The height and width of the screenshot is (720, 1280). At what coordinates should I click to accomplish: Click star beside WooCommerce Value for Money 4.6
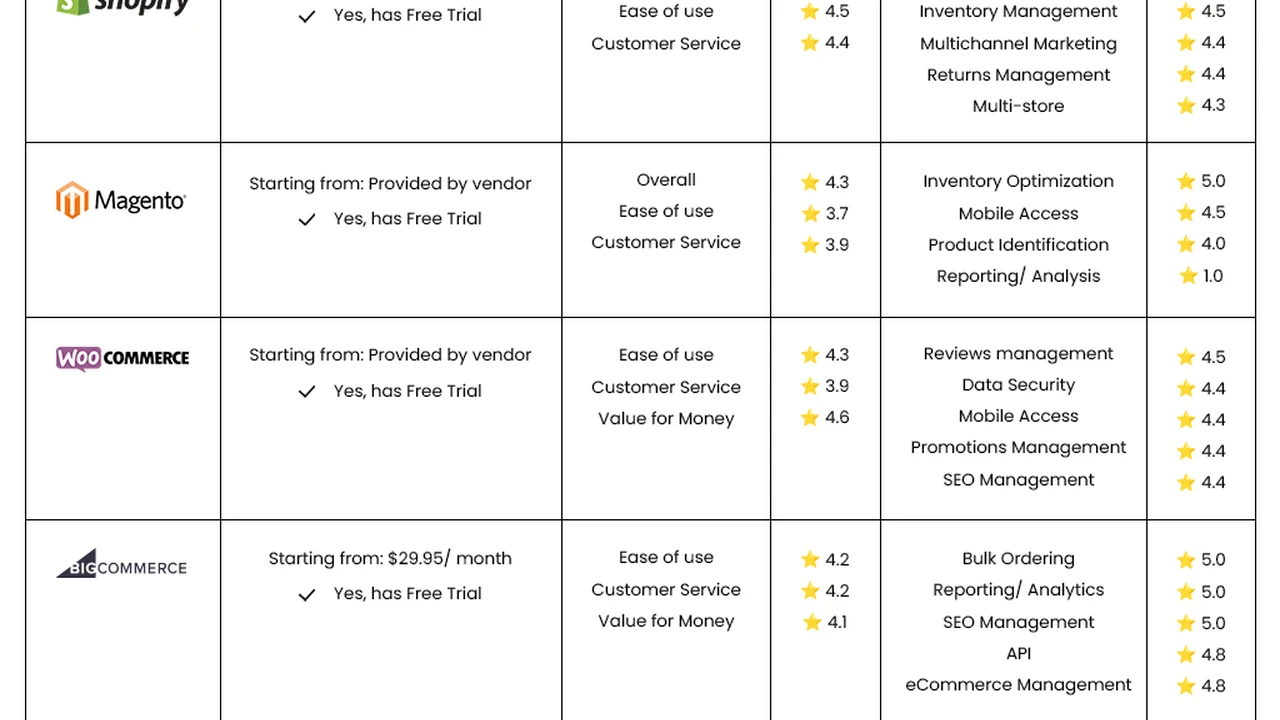tap(810, 418)
